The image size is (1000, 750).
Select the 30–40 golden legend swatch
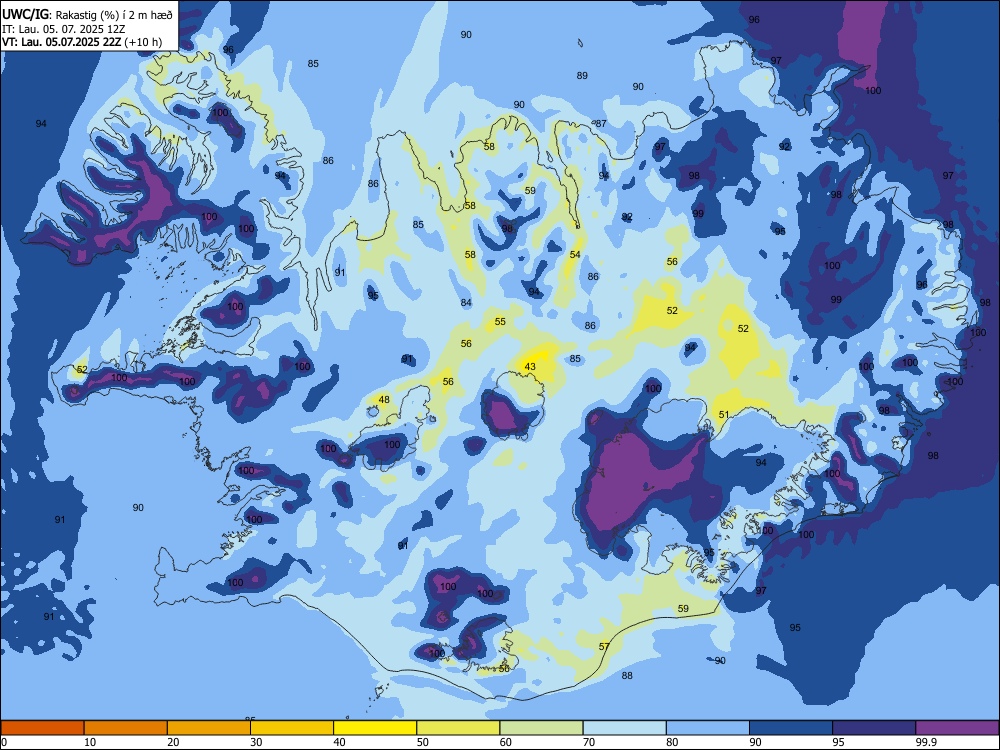point(292,728)
